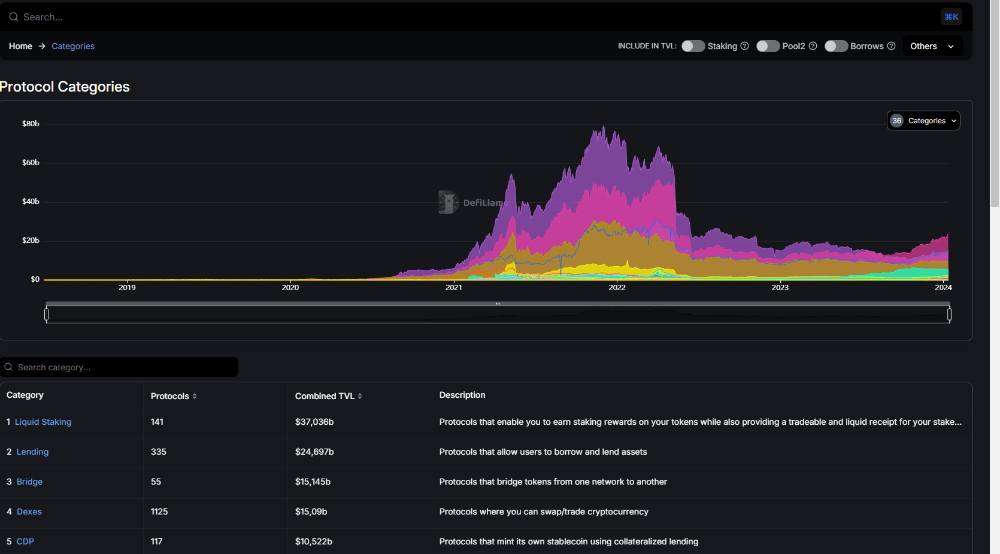Turn on the Pool2 toggle
Image resolution: width=1000 pixels, height=554 pixels.
[x=768, y=46]
